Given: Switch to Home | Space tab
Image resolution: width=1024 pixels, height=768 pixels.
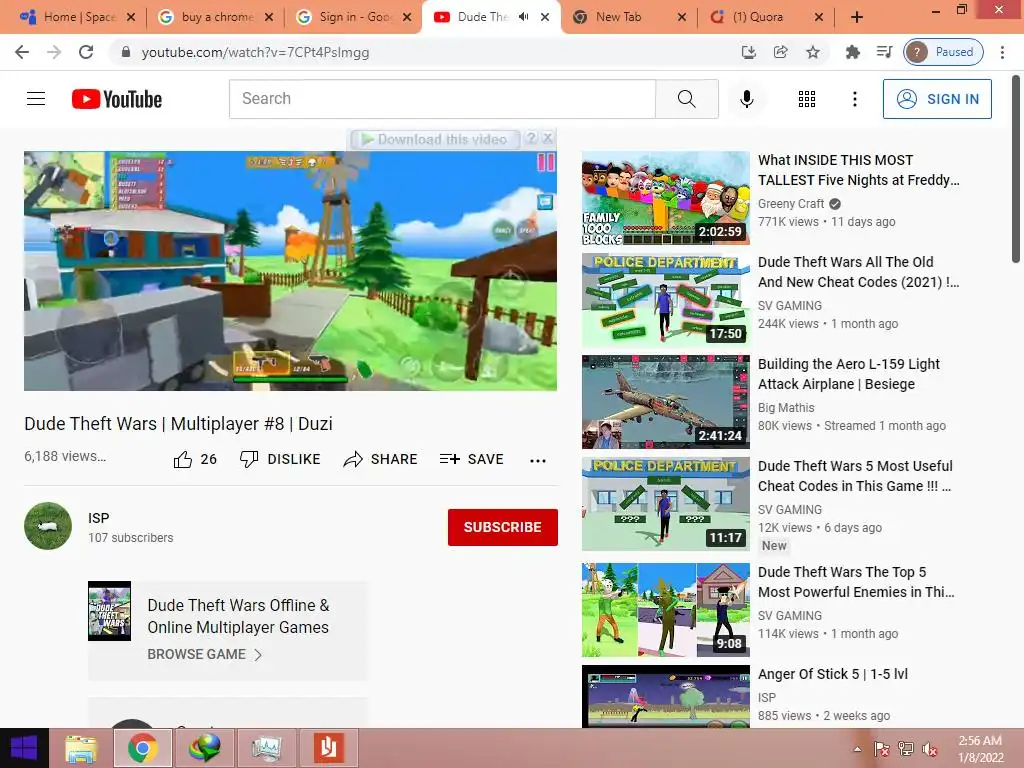Looking at the screenshot, I should click(78, 17).
